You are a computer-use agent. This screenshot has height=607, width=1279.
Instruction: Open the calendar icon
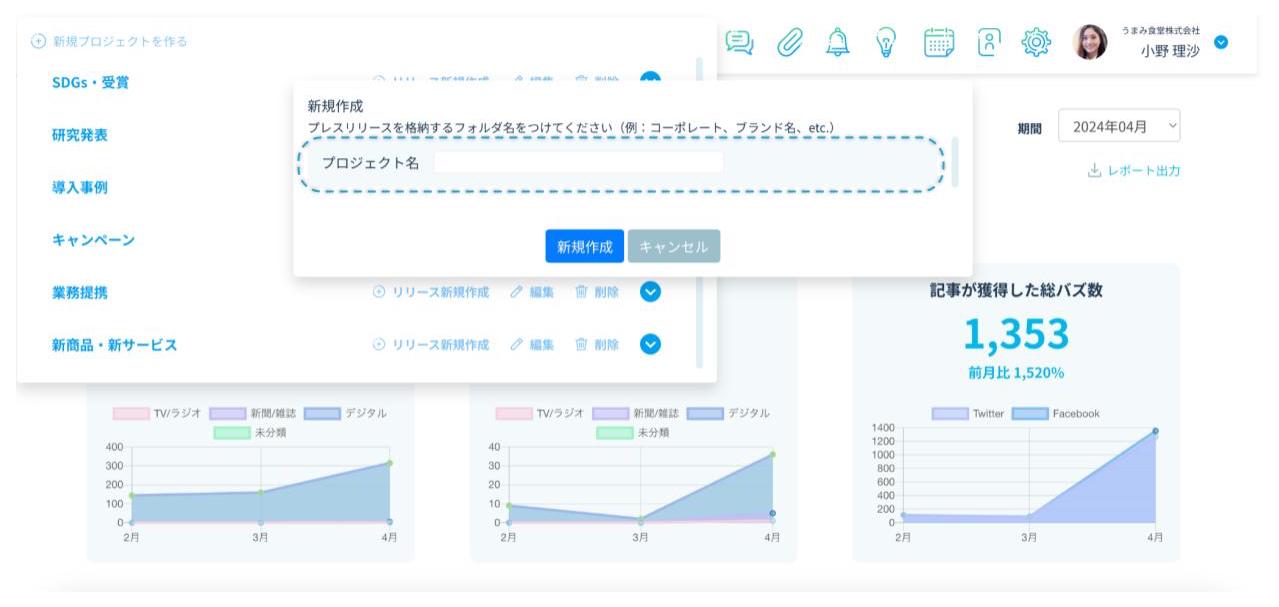pyautogui.click(x=938, y=42)
